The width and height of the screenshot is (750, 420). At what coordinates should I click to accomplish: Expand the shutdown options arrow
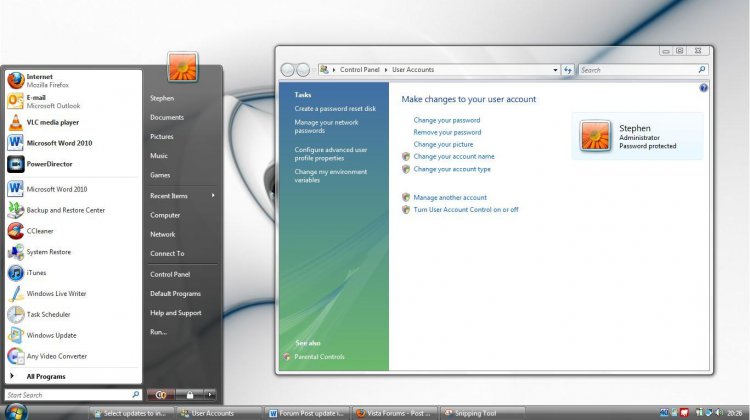(x=210, y=395)
